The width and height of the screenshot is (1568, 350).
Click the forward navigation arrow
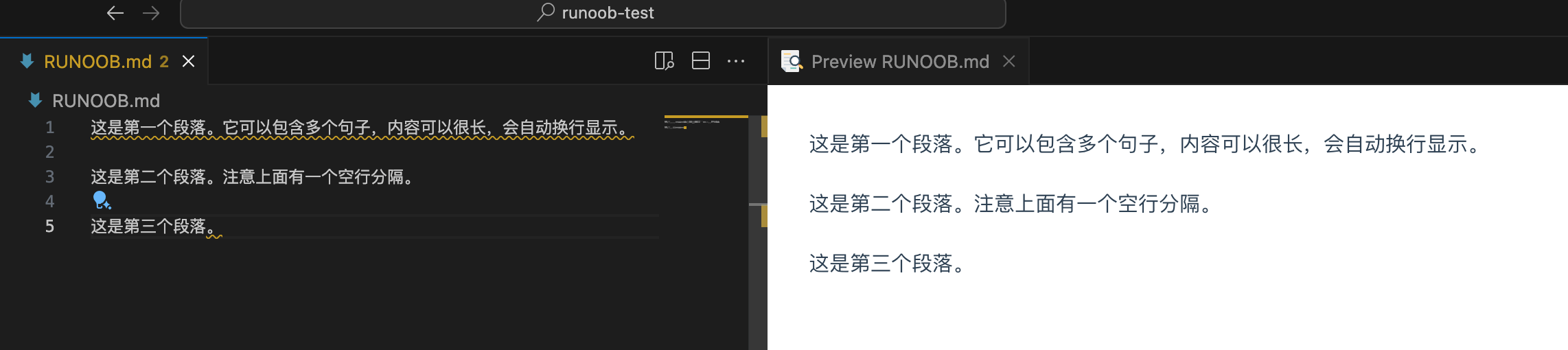click(151, 13)
